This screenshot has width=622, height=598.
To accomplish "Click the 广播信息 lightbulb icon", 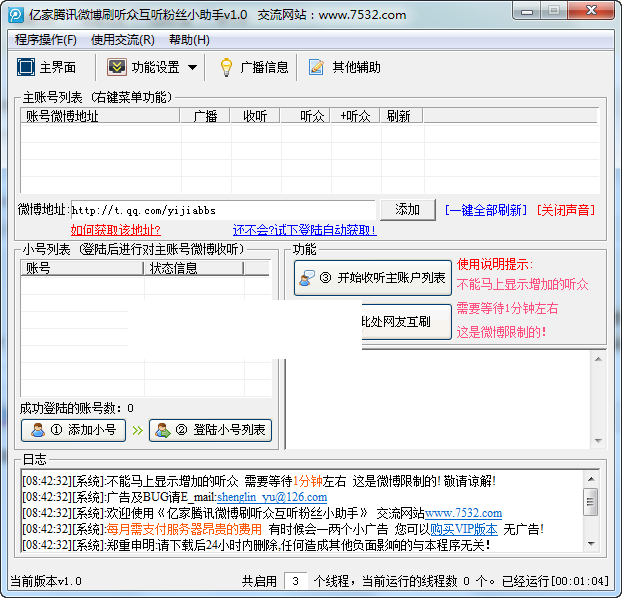I will 226,67.
